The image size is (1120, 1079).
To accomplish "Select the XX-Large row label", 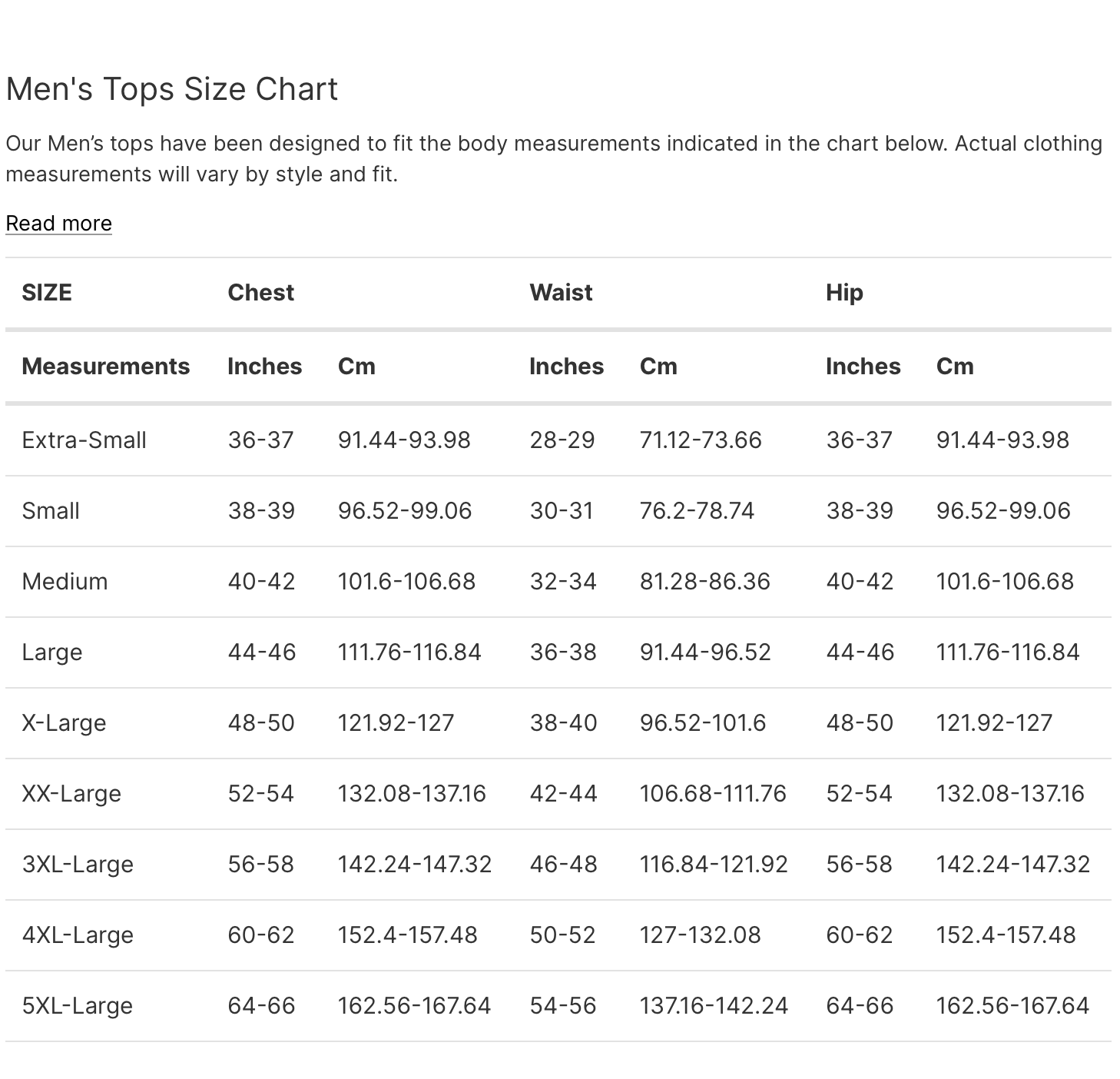I will coord(71,794).
